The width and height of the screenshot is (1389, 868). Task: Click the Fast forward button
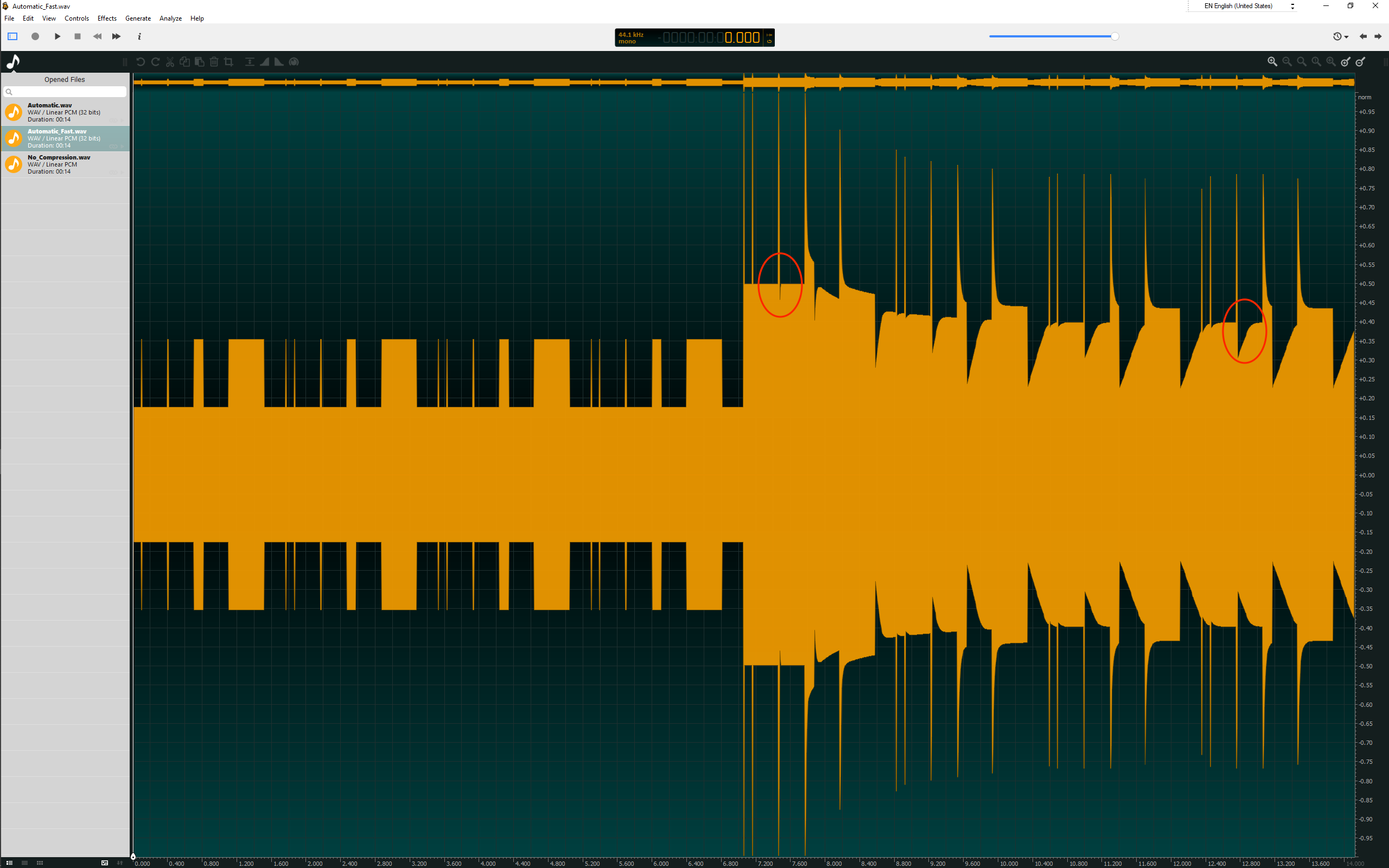116,36
